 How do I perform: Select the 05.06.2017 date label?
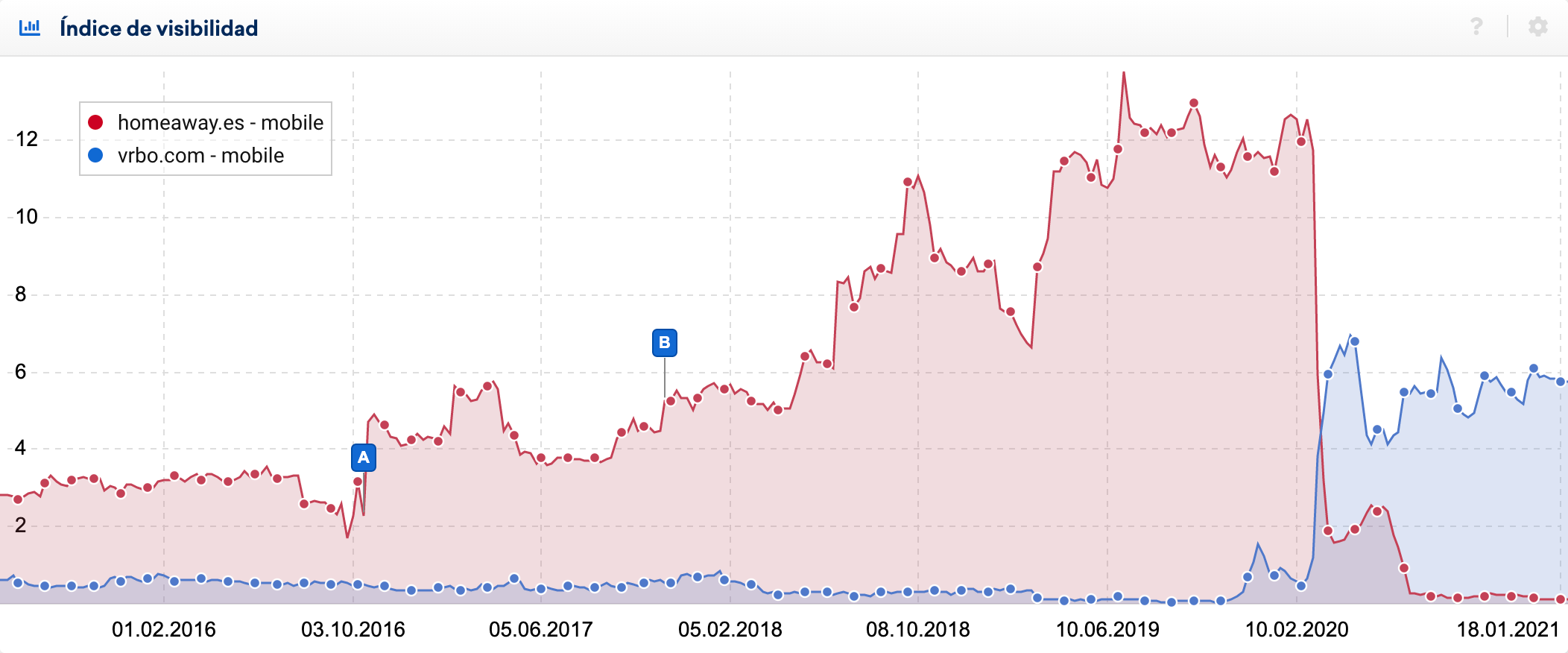(x=541, y=629)
